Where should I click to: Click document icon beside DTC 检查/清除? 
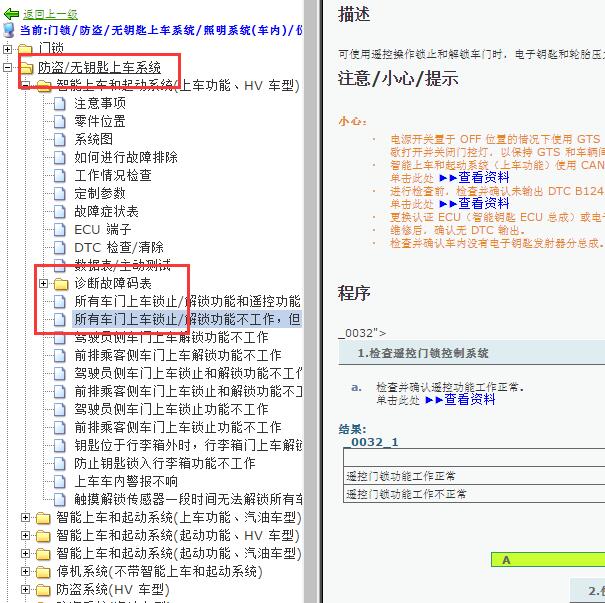59,247
